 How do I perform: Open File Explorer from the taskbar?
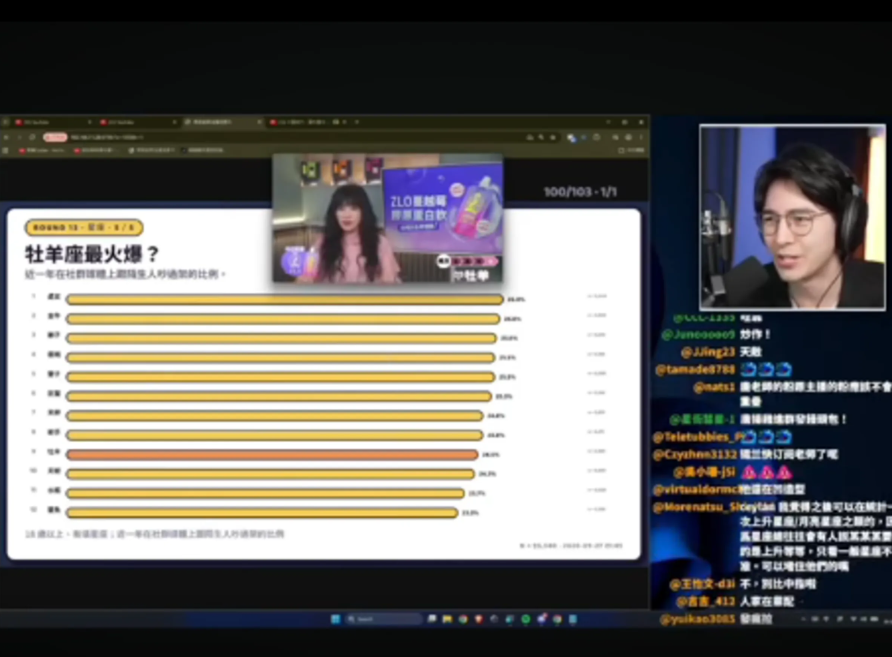point(447,619)
